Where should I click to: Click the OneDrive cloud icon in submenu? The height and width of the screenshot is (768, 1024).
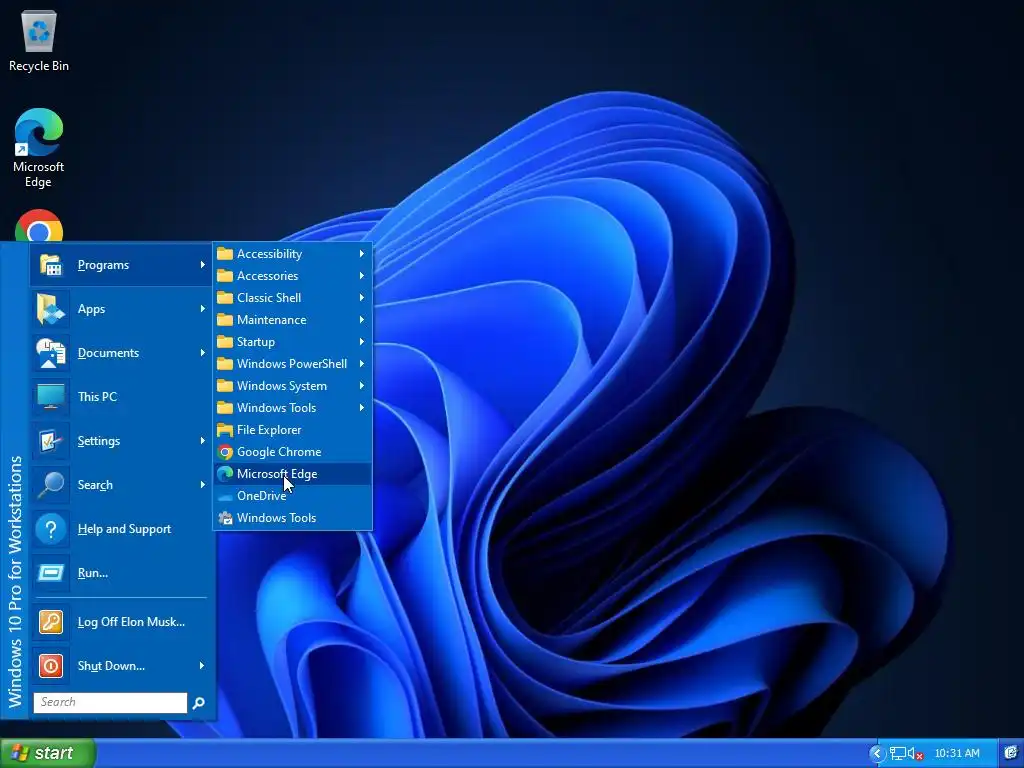click(x=225, y=497)
